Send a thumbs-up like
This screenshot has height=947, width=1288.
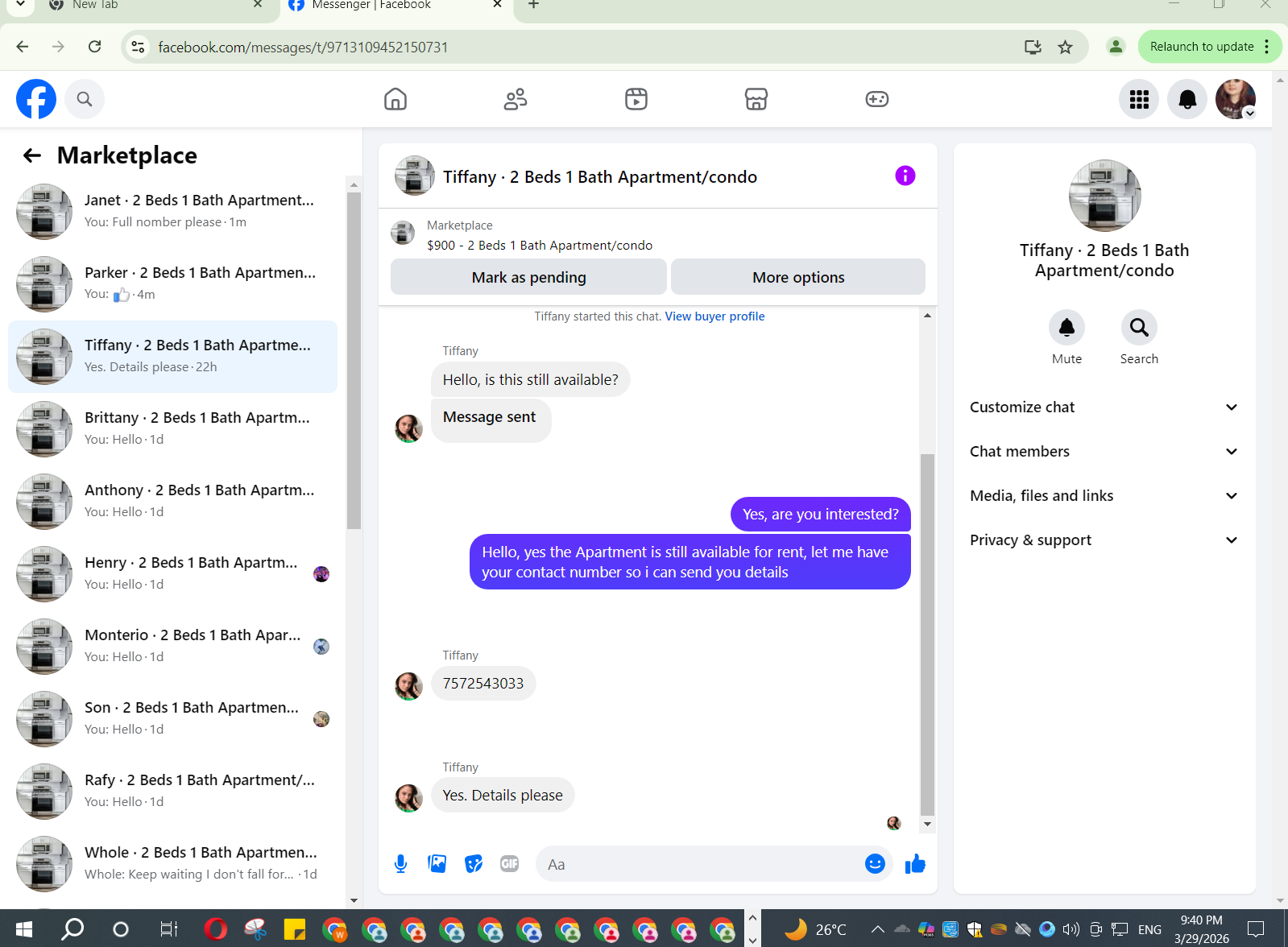point(915,864)
